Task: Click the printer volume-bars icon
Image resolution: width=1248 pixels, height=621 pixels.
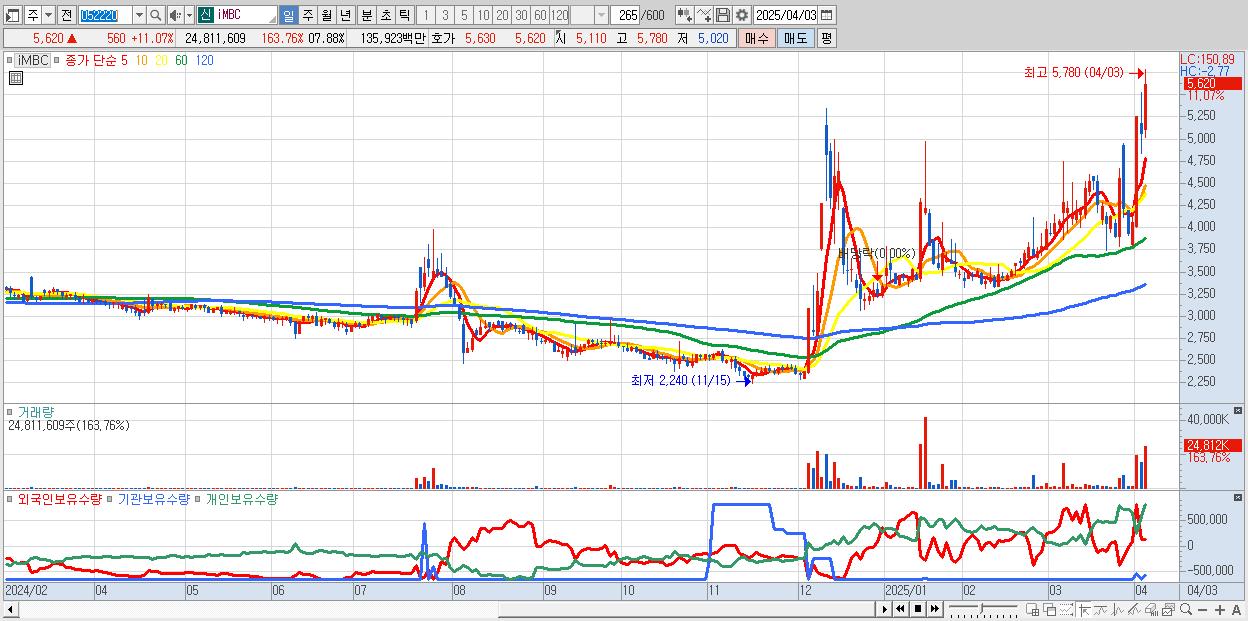Action: (1152, 609)
